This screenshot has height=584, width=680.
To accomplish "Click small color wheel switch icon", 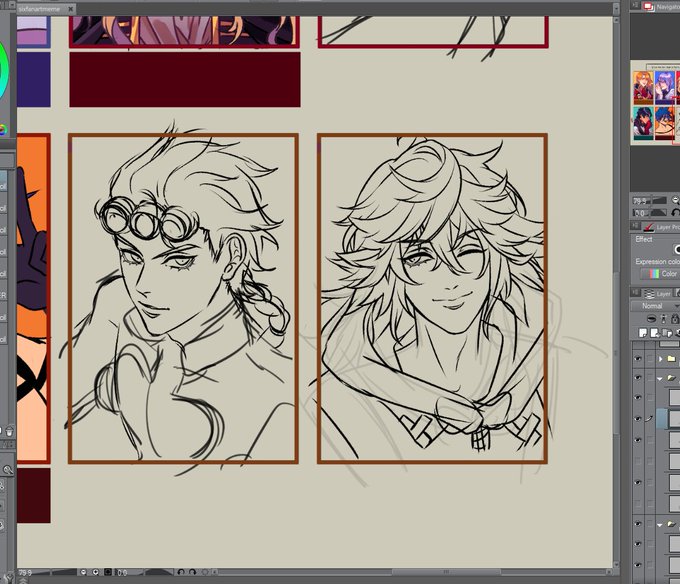I will point(3,129).
